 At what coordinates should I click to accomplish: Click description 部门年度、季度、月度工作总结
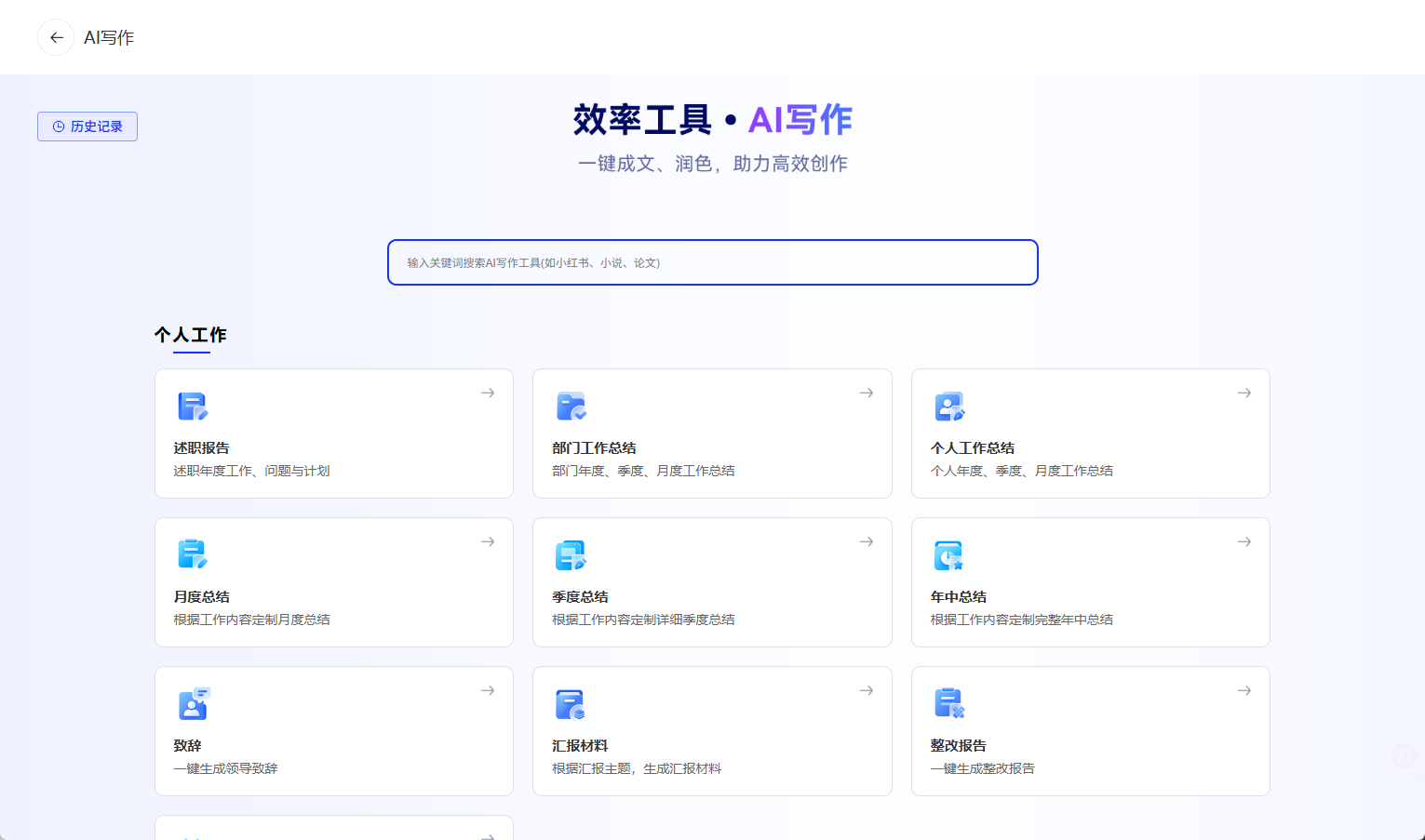[643, 471]
